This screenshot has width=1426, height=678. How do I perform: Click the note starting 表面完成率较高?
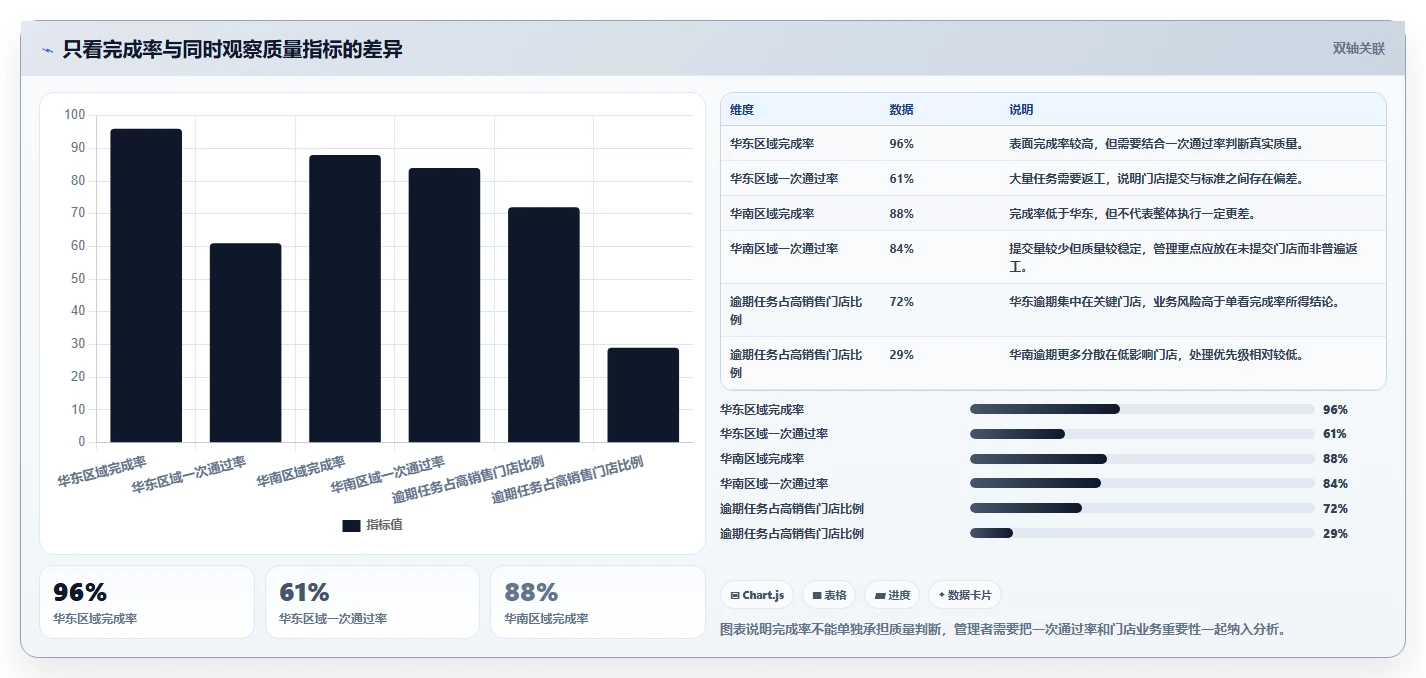tap(1156, 144)
